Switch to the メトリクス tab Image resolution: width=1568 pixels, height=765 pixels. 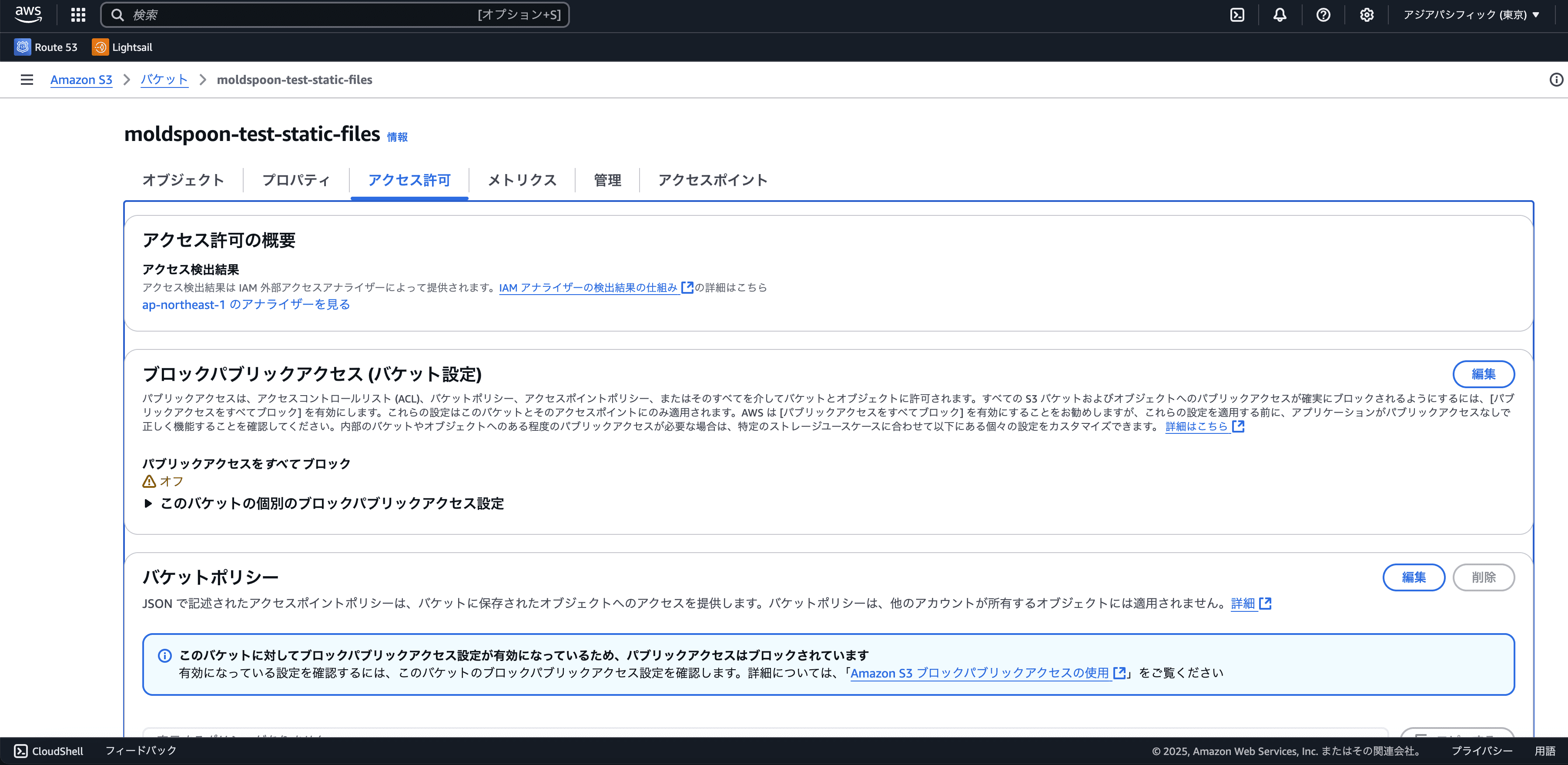(x=522, y=180)
